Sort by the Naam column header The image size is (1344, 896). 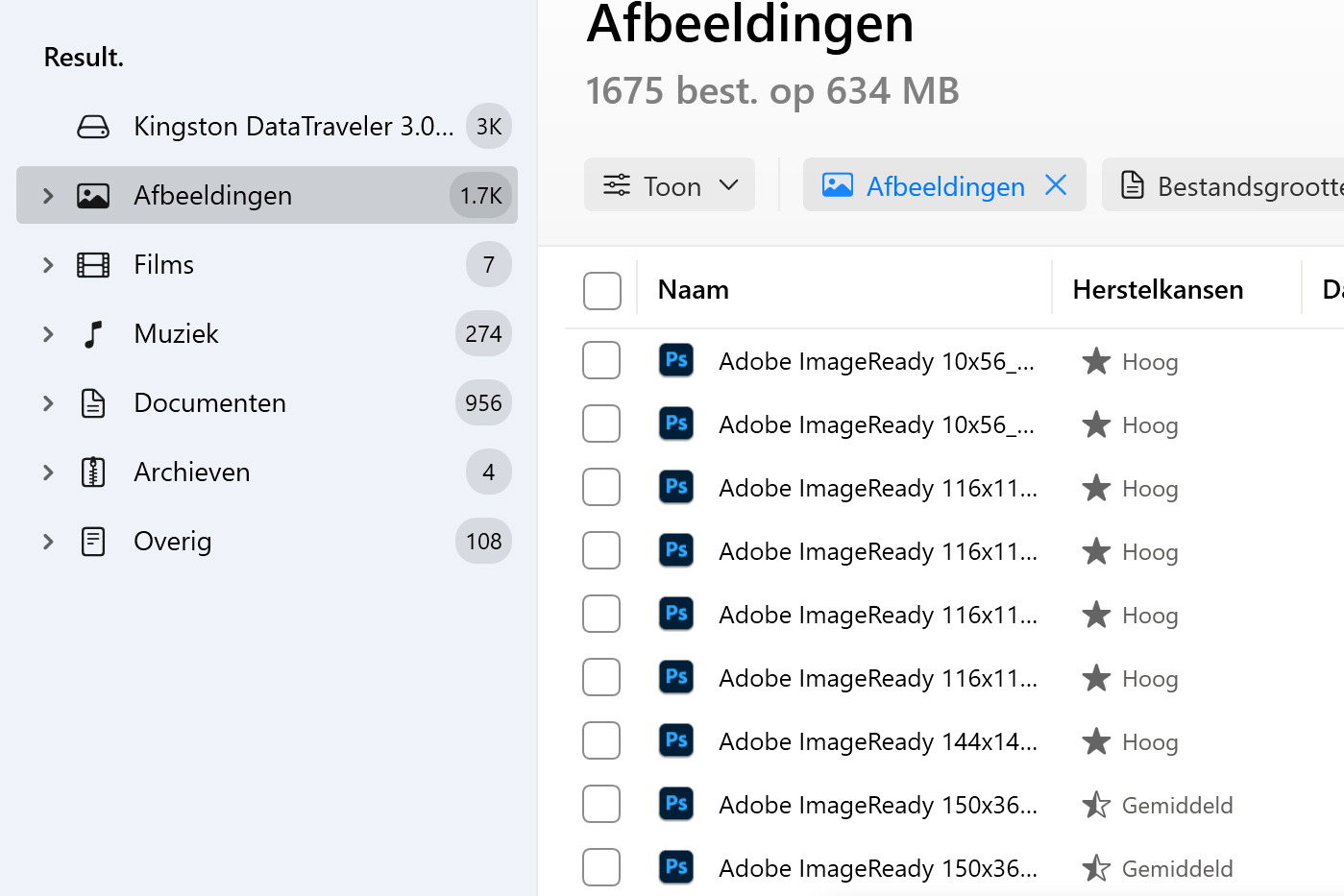(x=694, y=290)
